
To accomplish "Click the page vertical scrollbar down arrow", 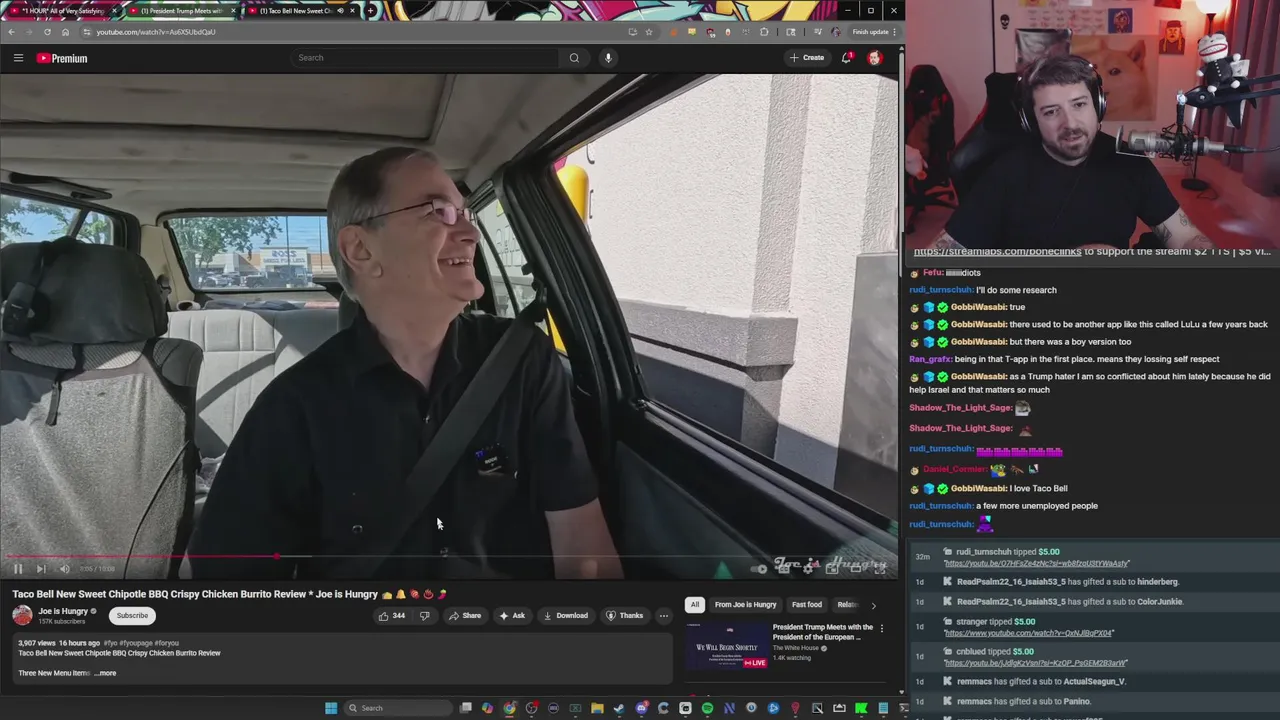I will pyautogui.click(x=900, y=692).
